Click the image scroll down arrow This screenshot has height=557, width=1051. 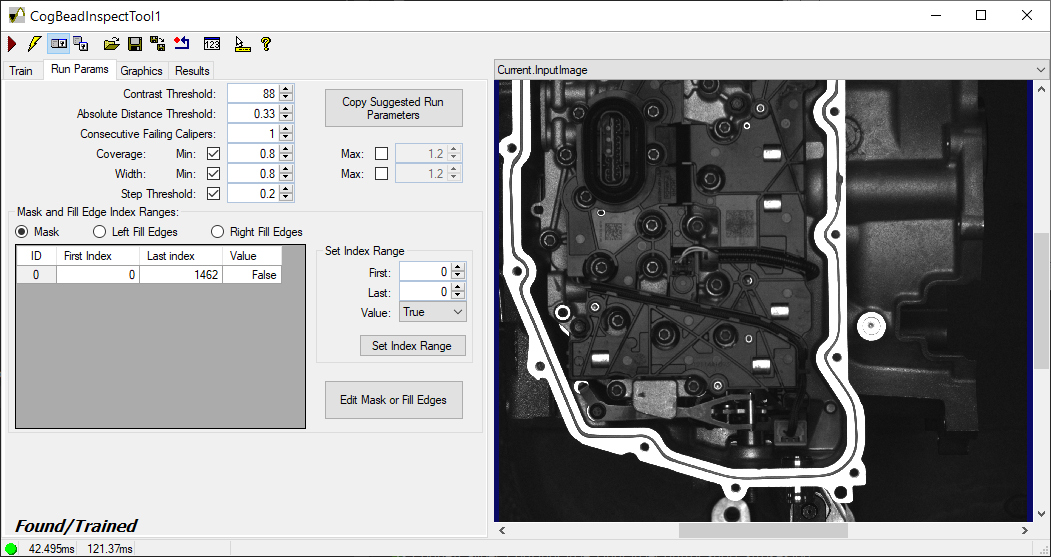(x=1041, y=514)
